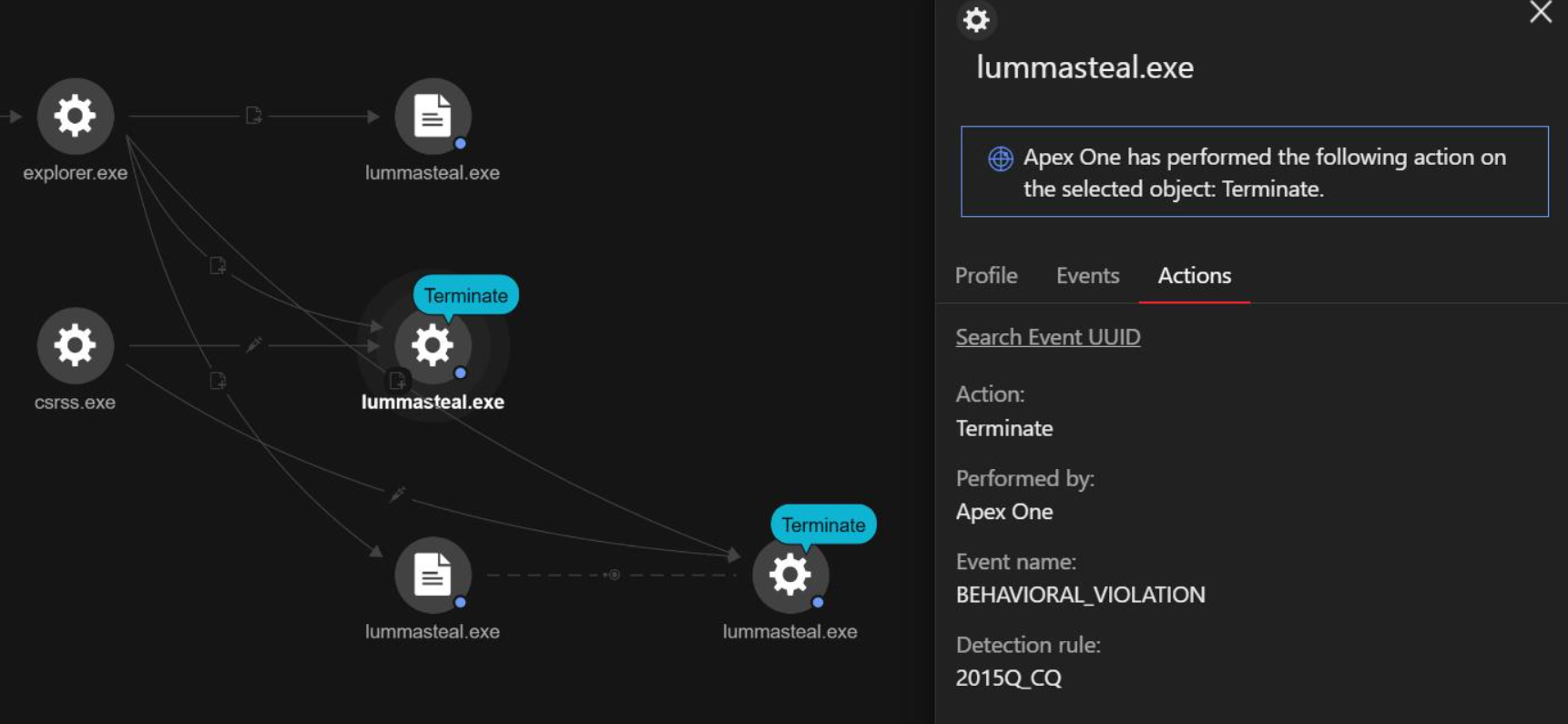Click the pencil icon on csrss.exe's horizontal edge
Viewport: 1568px width, 724px height.
[254, 344]
